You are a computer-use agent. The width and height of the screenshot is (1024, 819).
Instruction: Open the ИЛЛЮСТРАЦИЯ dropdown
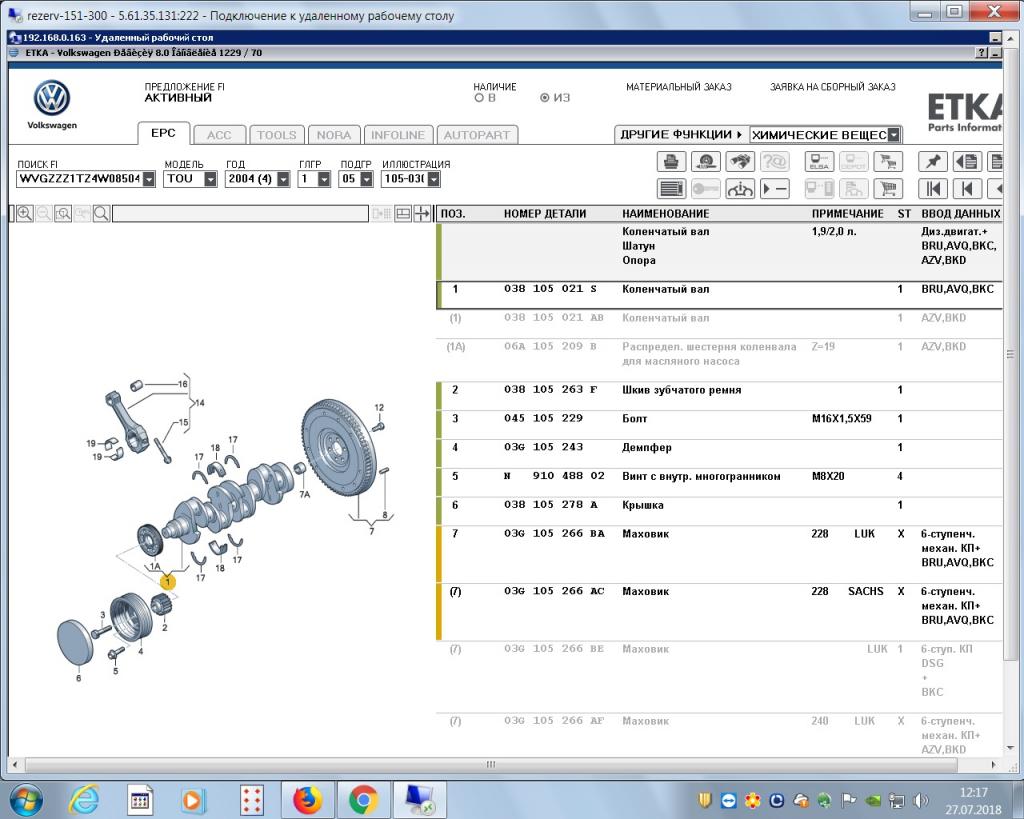coord(434,179)
